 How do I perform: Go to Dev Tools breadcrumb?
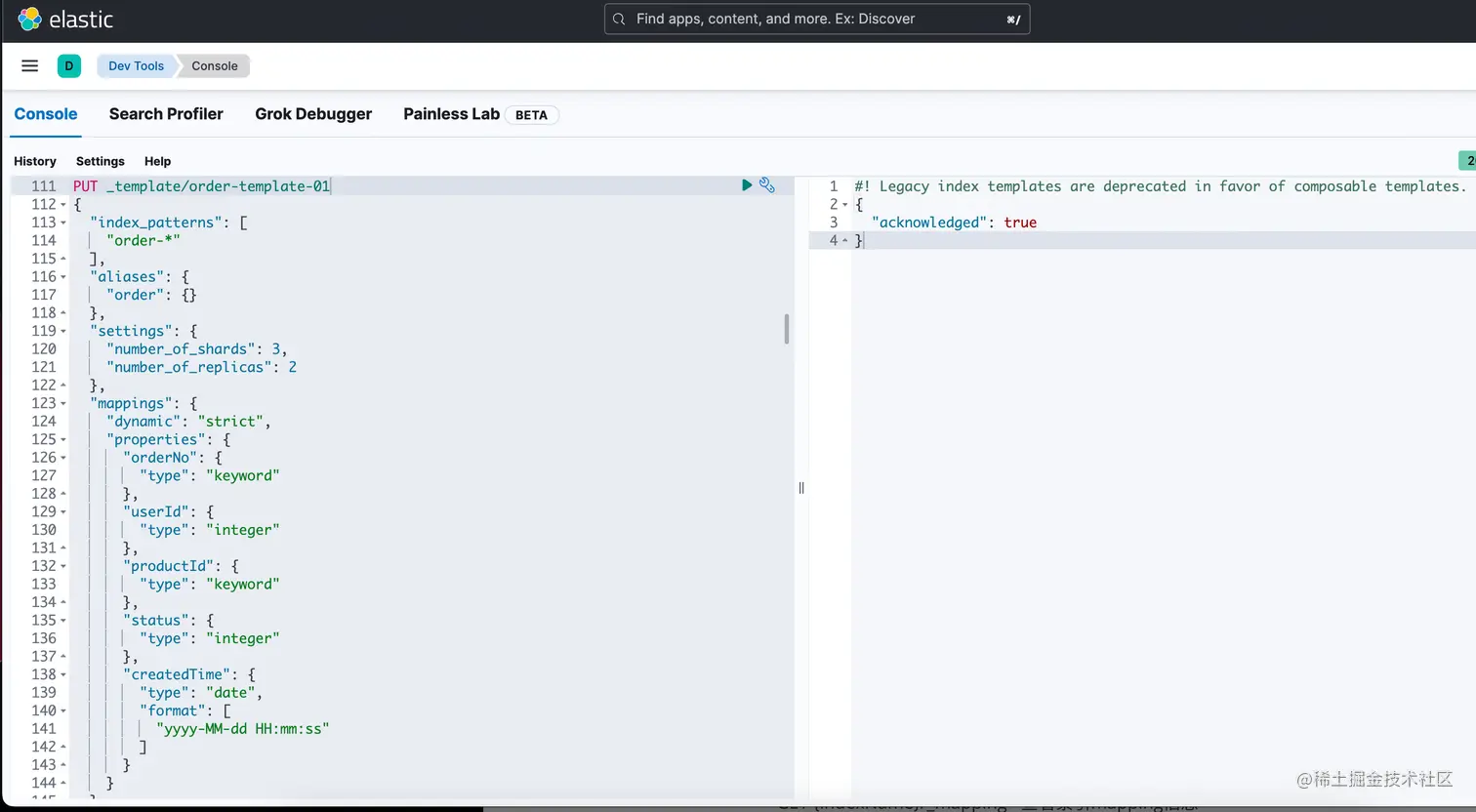136,66
